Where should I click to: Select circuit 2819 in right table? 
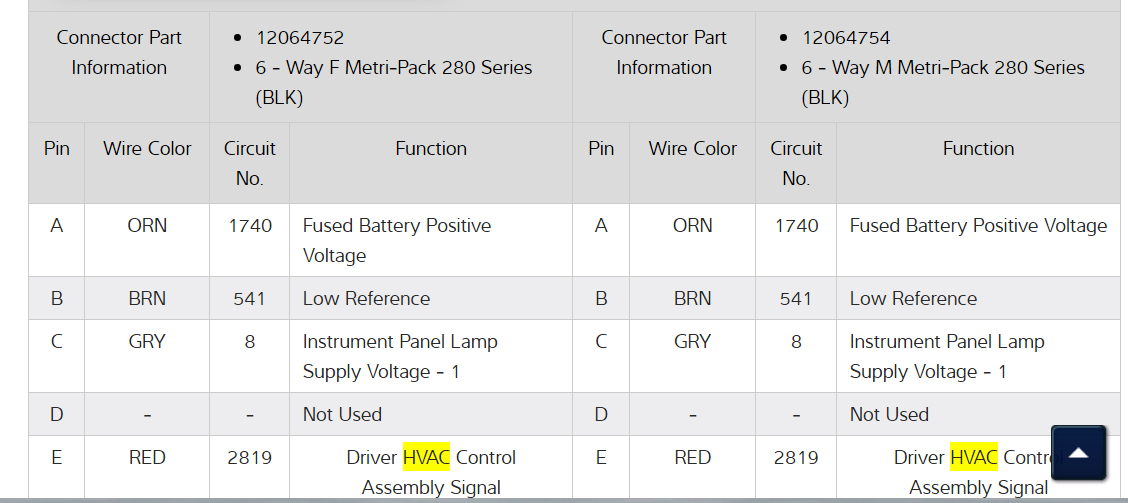[796, 458]
